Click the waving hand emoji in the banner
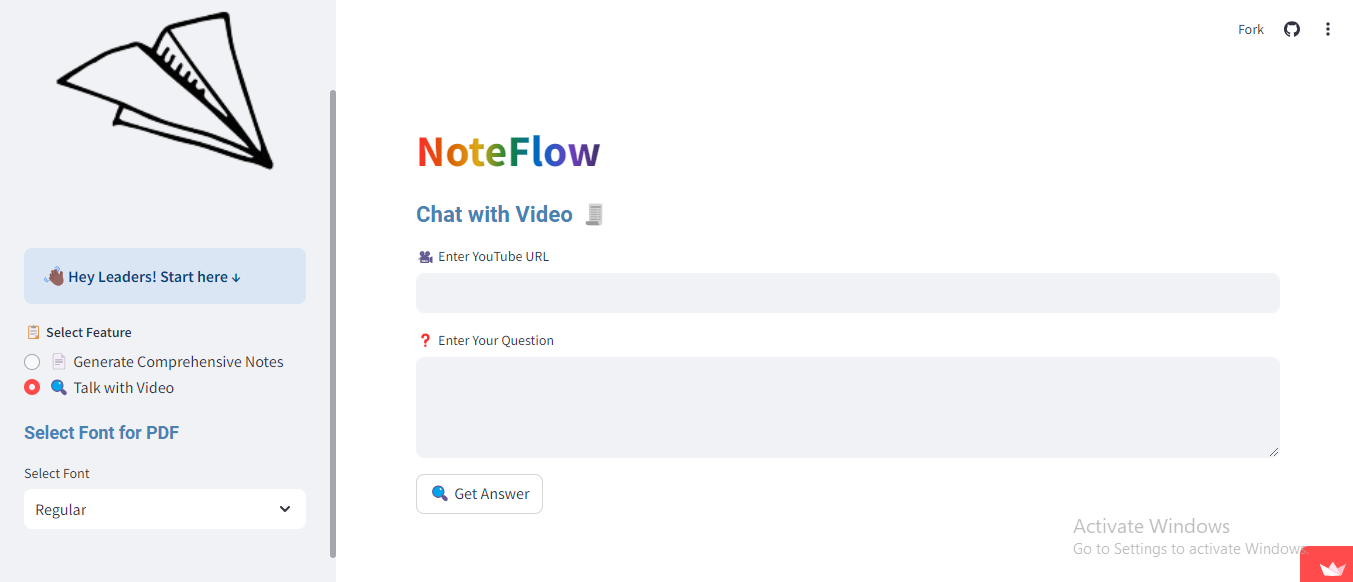This screenshot has width=1353, height=582. point(54,276)
